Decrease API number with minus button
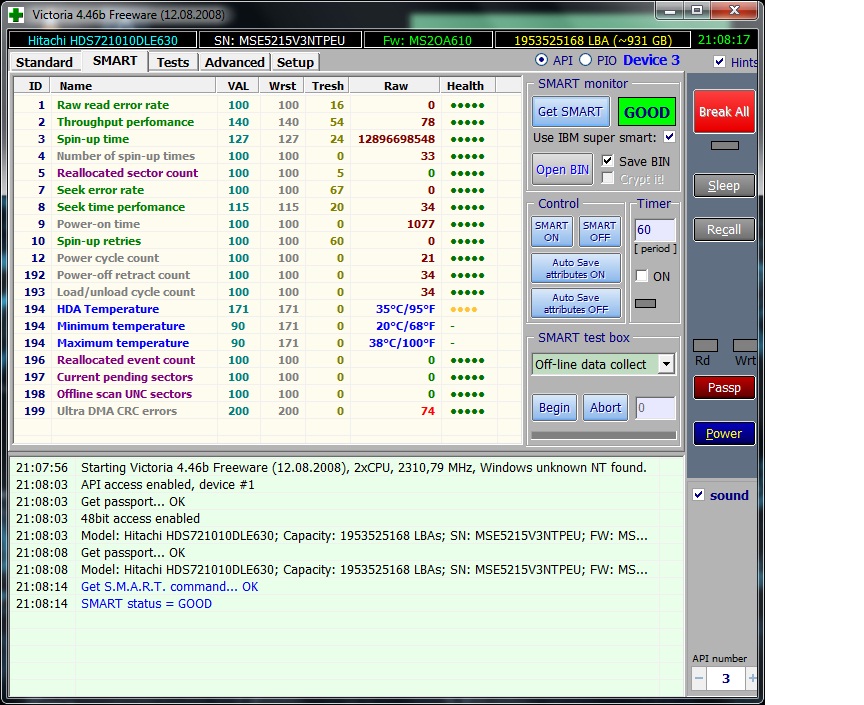Viewport: 864px width, 705px height. pos(699,678)
